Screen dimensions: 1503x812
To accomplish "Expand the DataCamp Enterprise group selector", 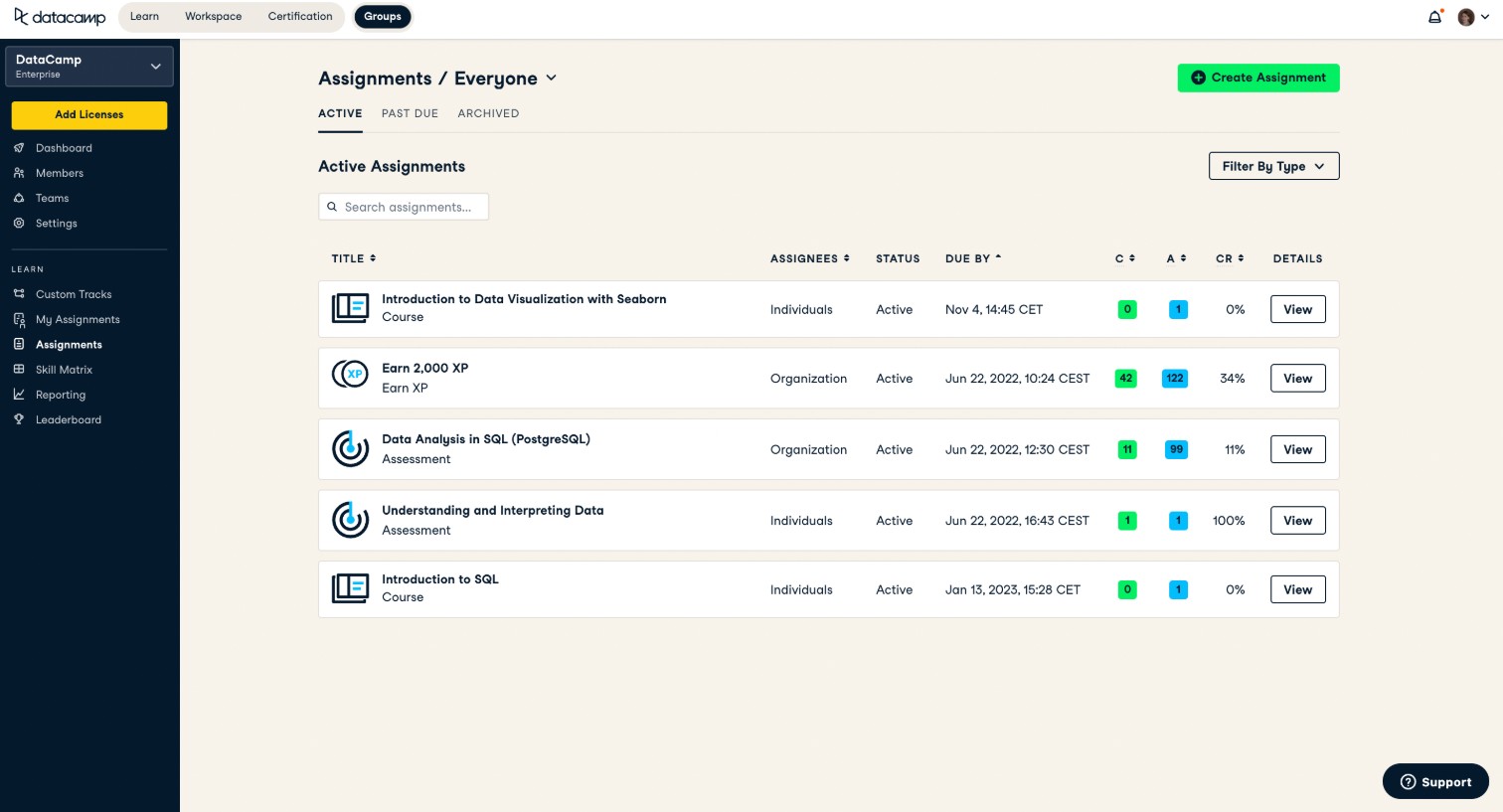I will pyautogui.click(x=89, y=67).
